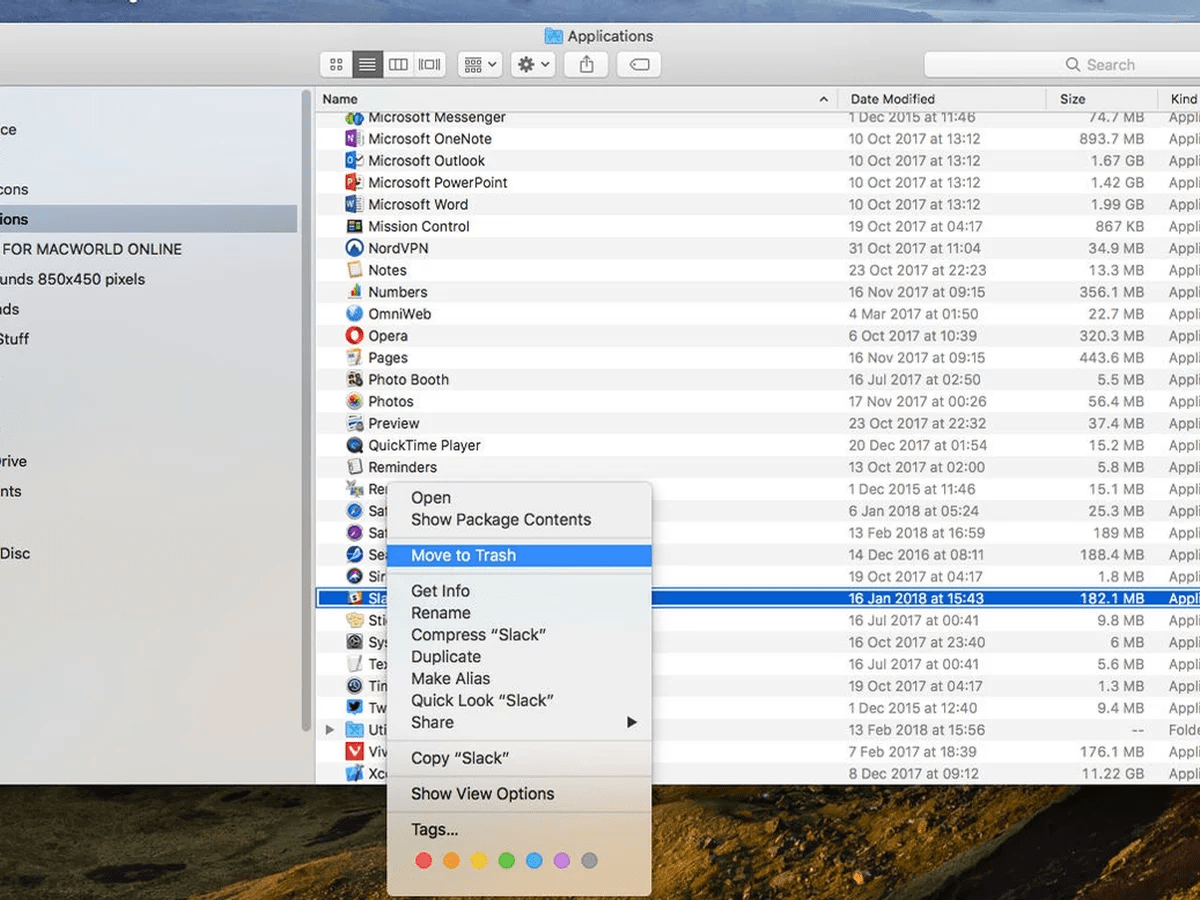Open the gear Action menu
The width and height of the screenshot is (1200, 900).
pos(532,64)
